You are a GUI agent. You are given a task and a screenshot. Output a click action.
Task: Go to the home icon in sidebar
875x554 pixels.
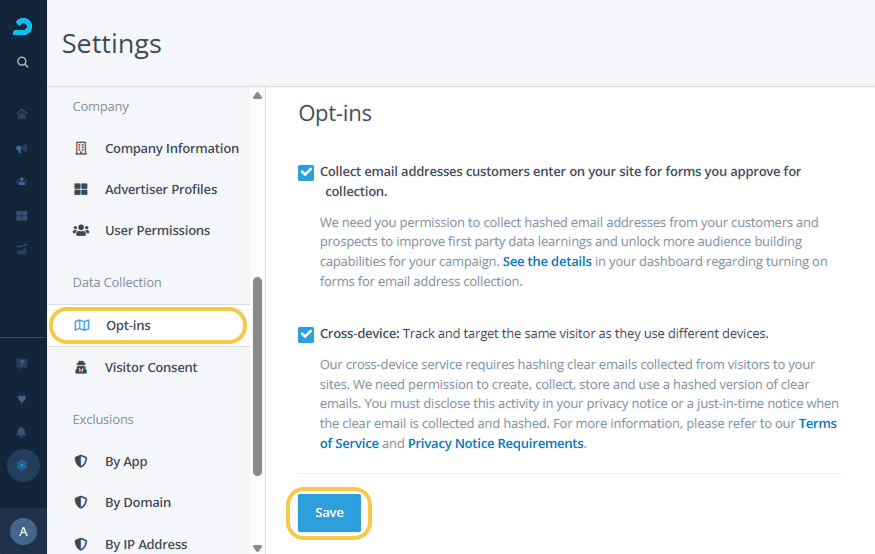click(22, 114)
